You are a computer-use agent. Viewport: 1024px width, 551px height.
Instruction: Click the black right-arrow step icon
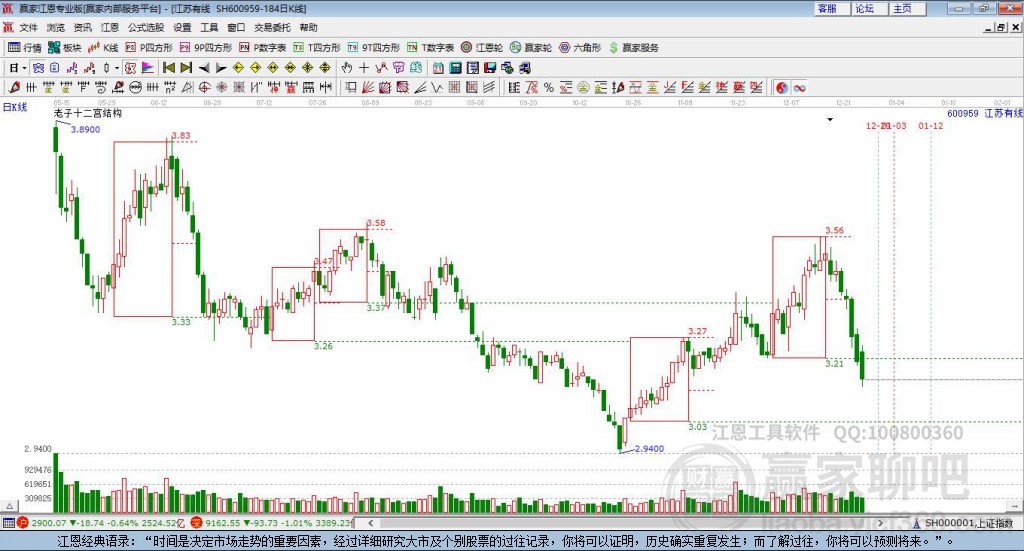221,68
